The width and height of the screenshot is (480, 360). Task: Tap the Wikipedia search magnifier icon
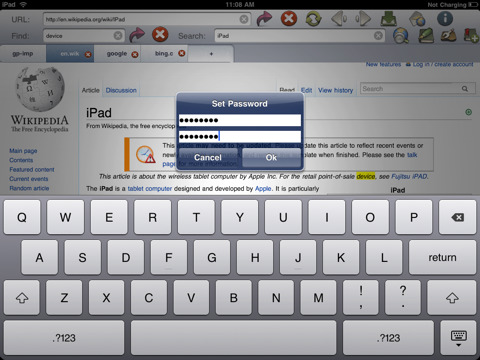[465, 89]
